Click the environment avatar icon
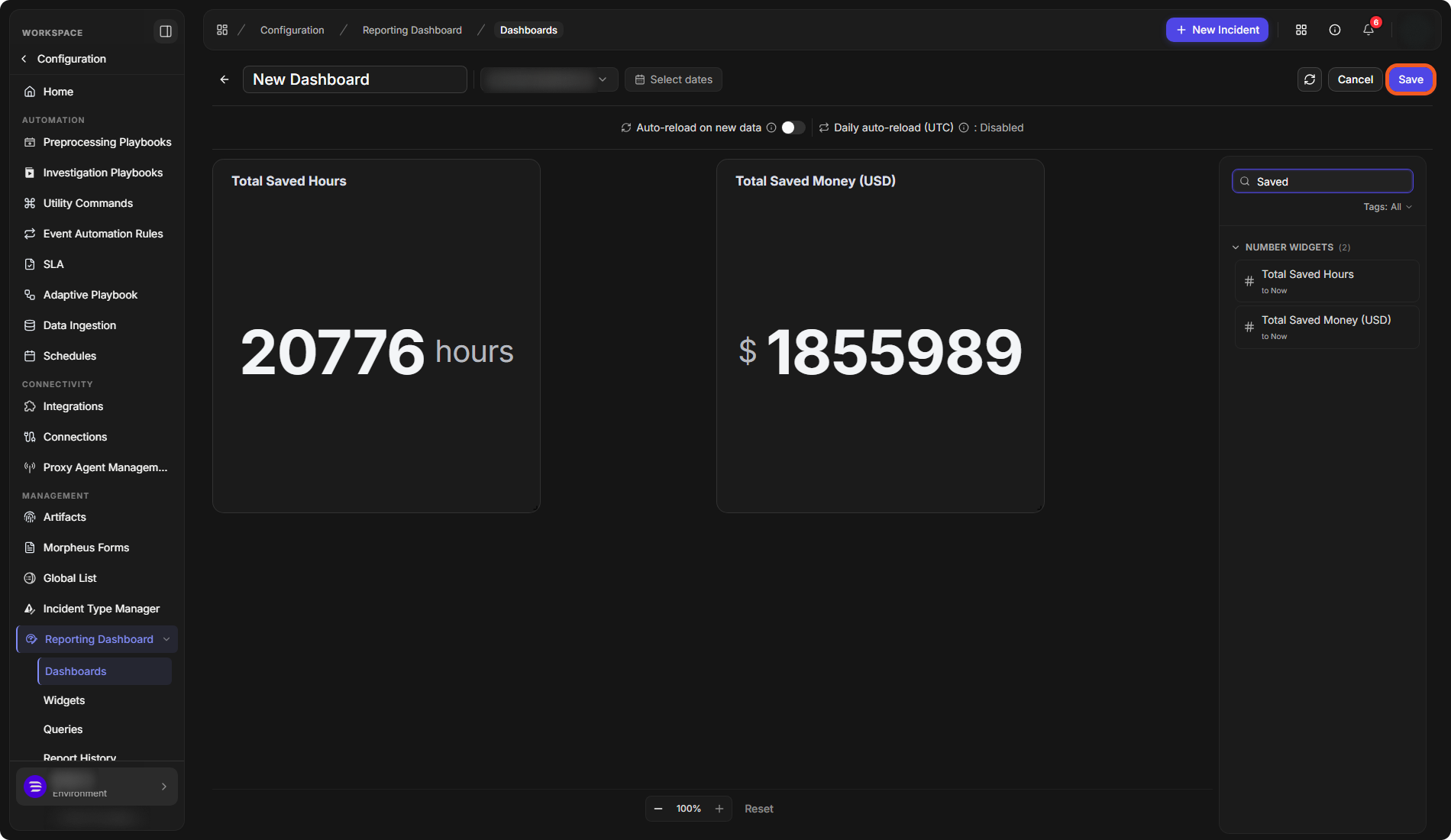This screenshot has height=840, width=1451. pos(35,787)
